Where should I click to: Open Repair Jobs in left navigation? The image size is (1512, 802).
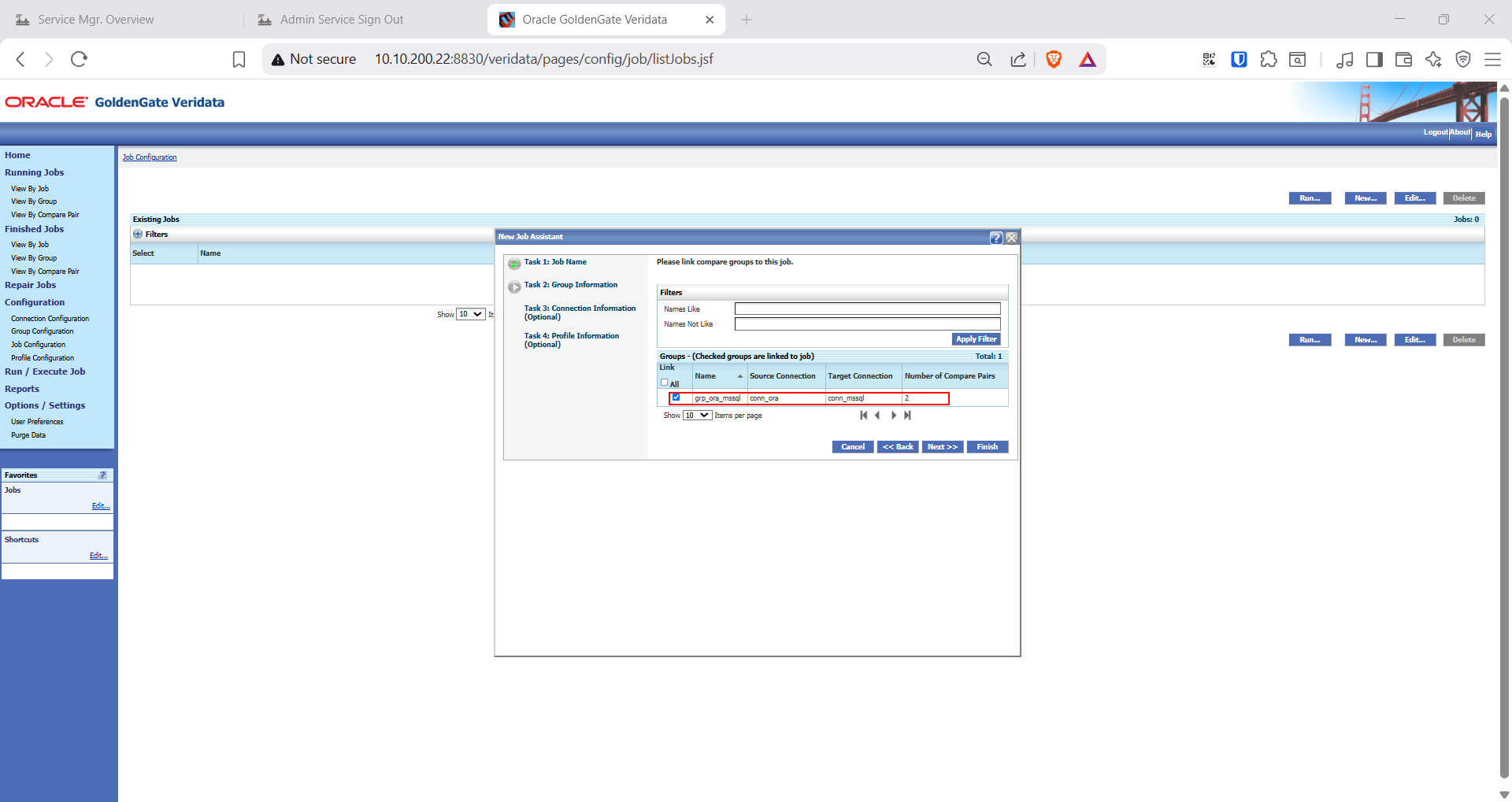(x=30, y=285)
